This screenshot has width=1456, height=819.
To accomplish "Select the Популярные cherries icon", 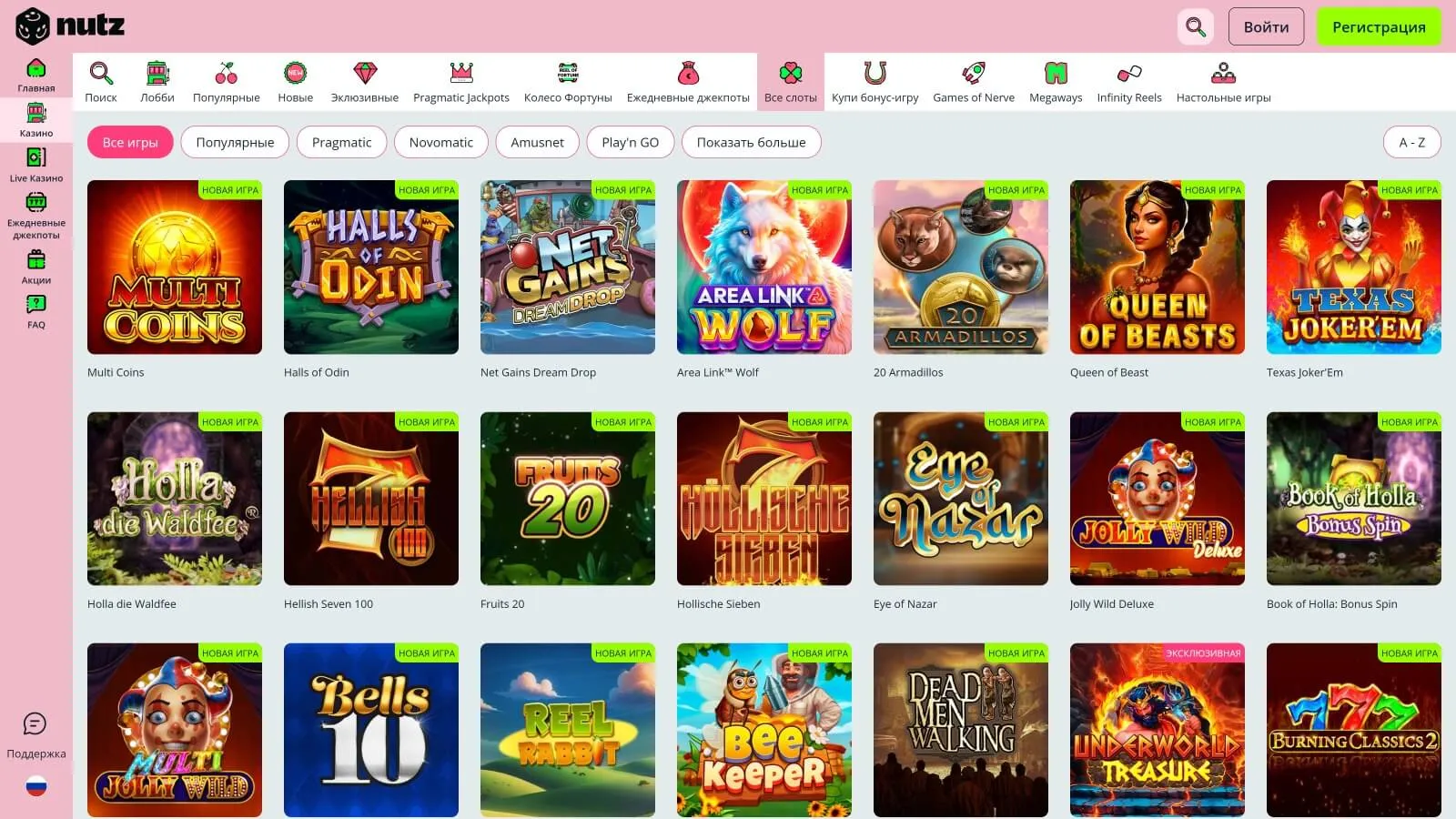I will pyautogui.click(x=226, y=73).
